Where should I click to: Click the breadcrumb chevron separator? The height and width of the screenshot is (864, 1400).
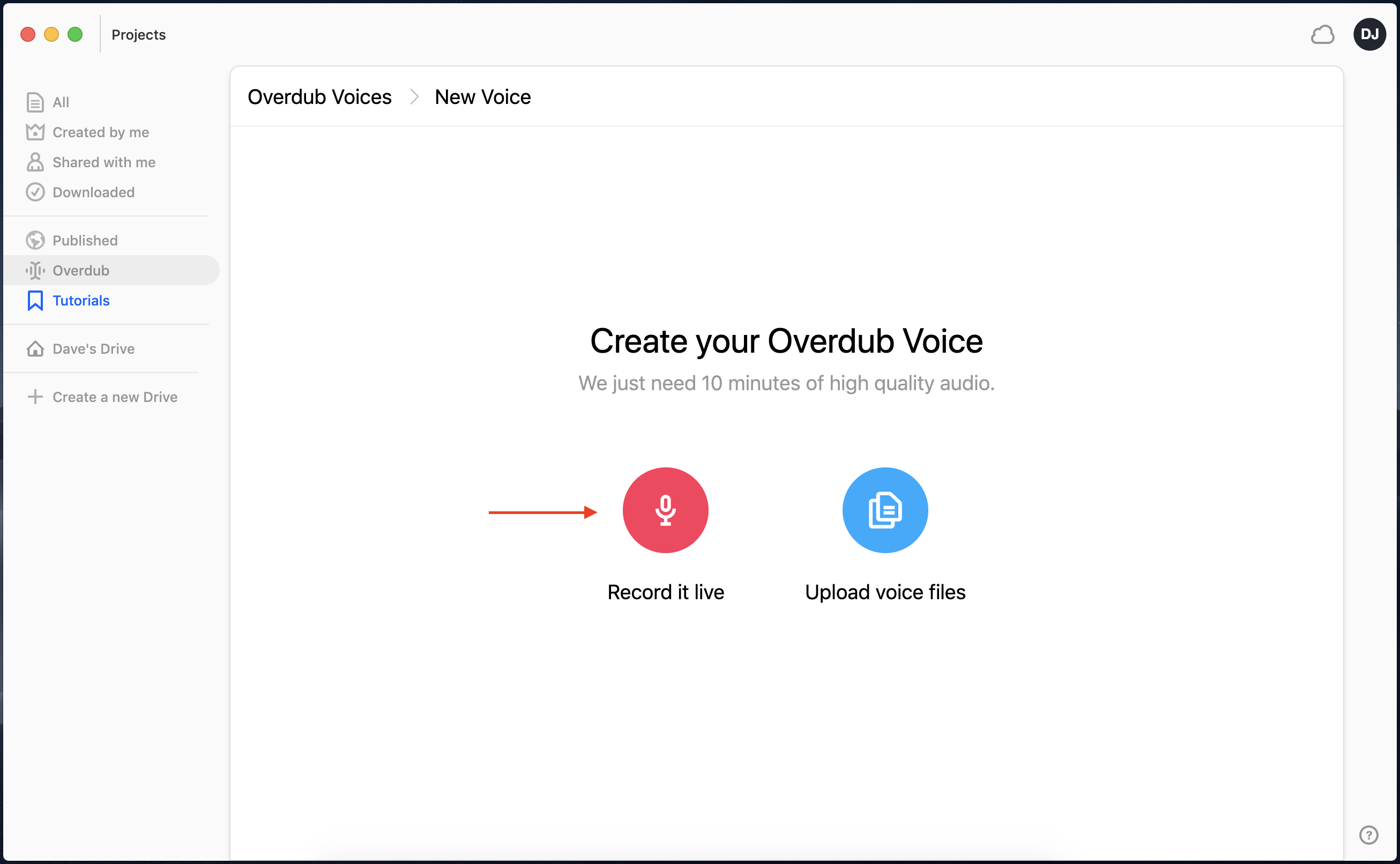[414, 97]
